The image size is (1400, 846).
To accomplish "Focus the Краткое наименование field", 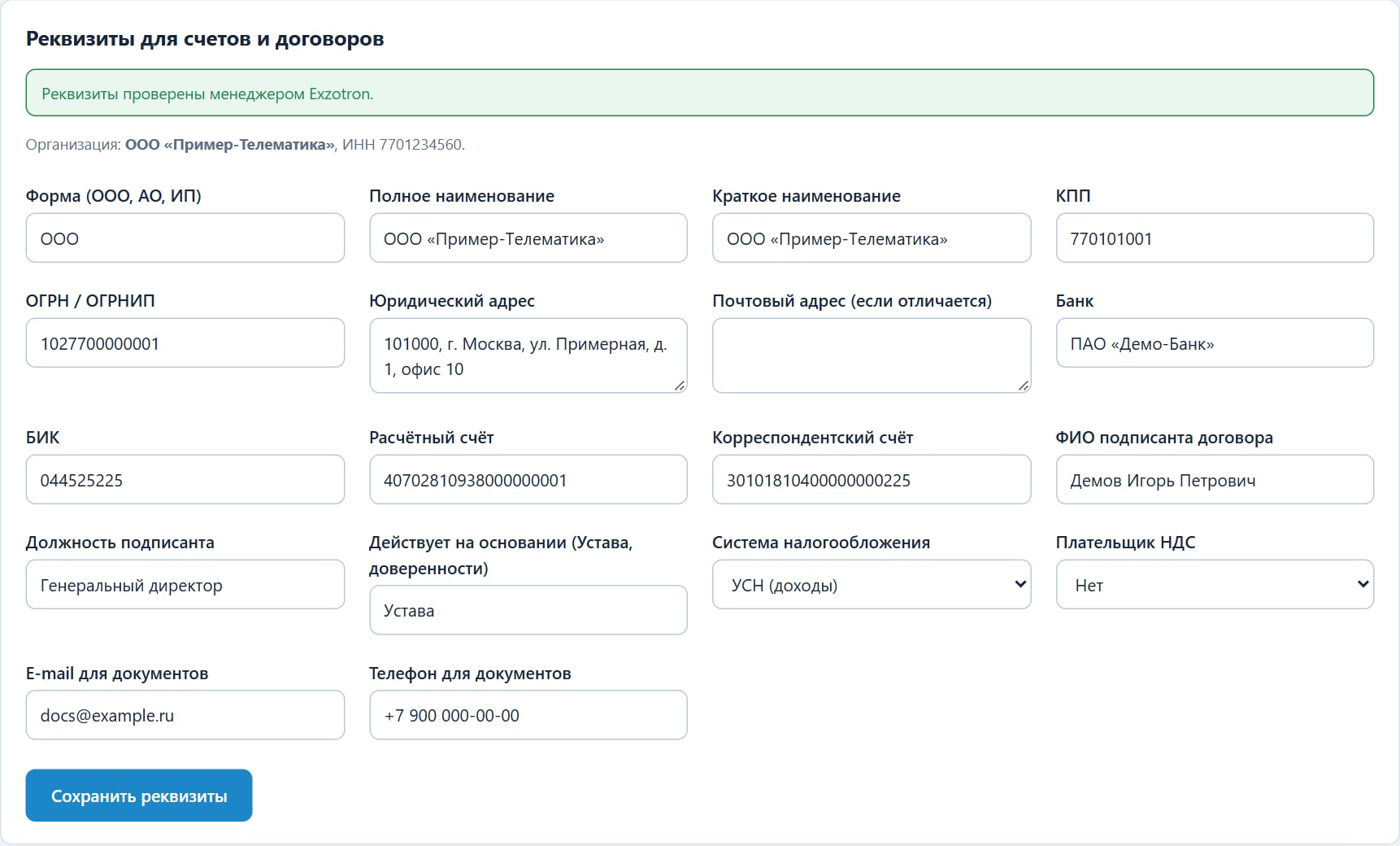I will [x=872, y=238].
